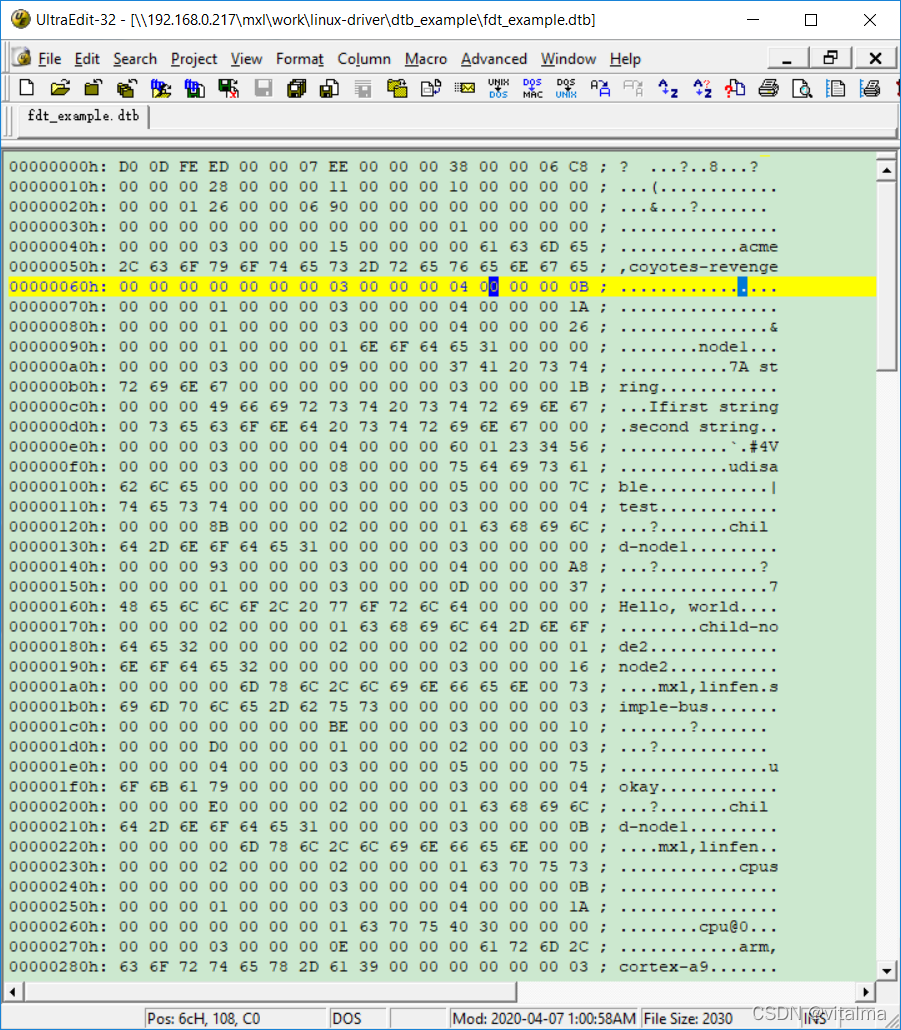Click the two-pages with arrows icon

point(431,87)
